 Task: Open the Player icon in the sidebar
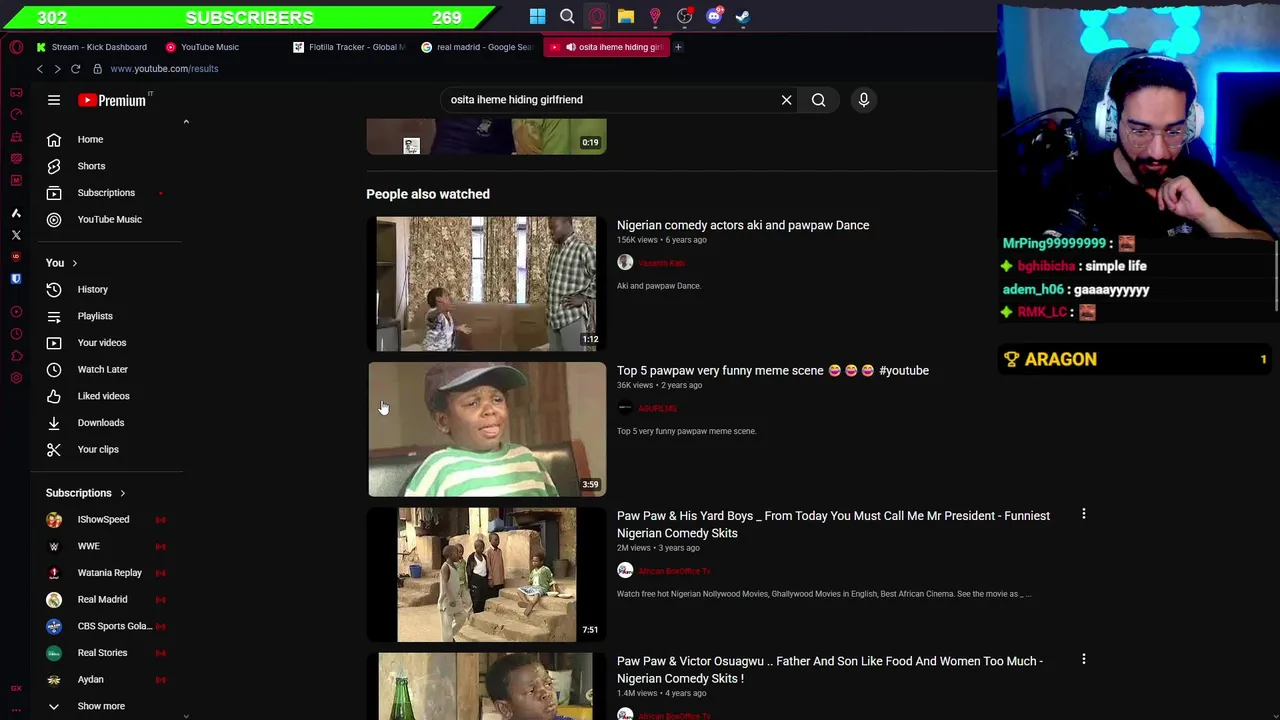[x=16, y=312]
